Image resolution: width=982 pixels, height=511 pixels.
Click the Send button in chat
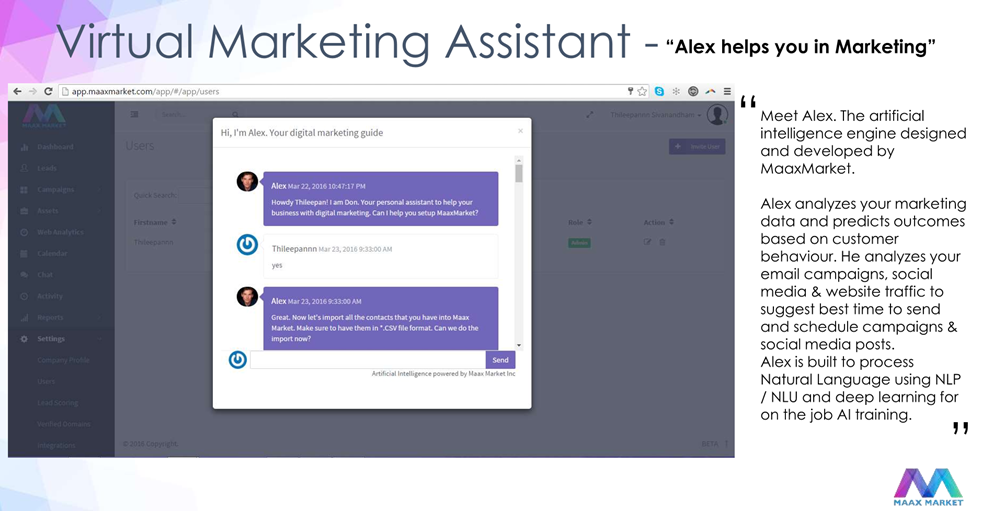[500, 359]
